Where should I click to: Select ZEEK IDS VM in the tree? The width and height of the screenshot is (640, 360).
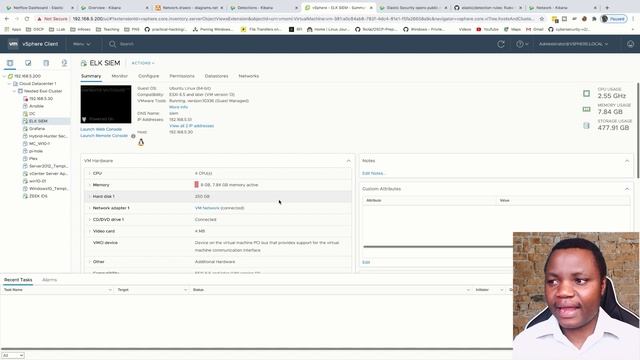tap(38, 196)
